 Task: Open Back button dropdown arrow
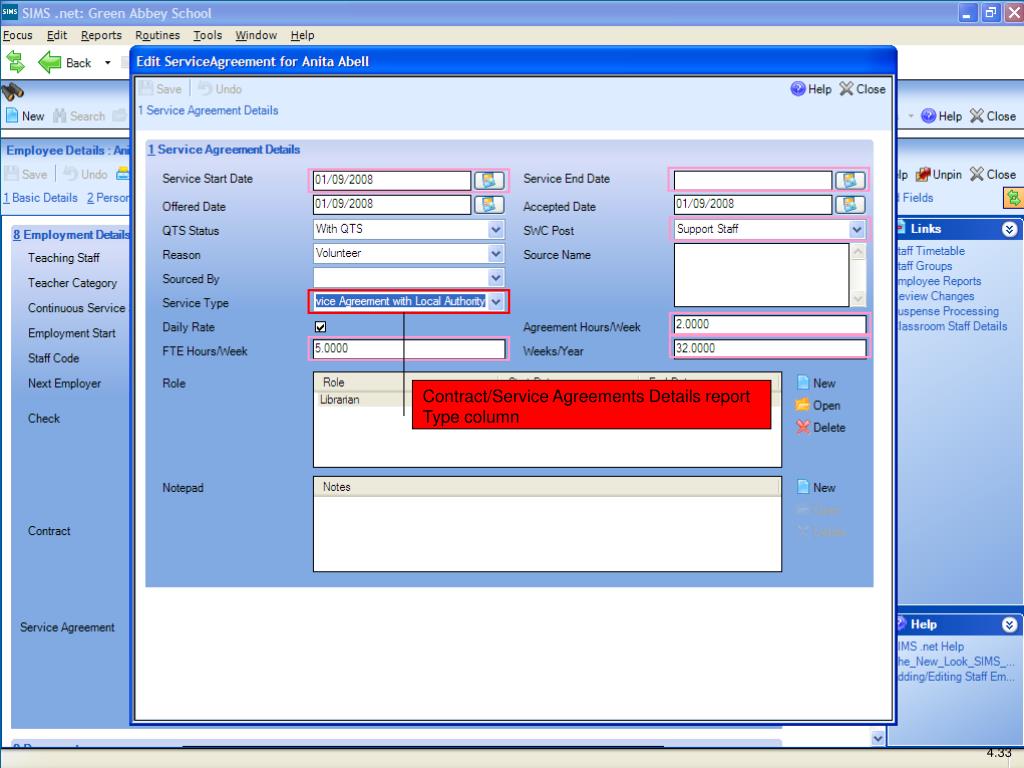pos(108,63)
